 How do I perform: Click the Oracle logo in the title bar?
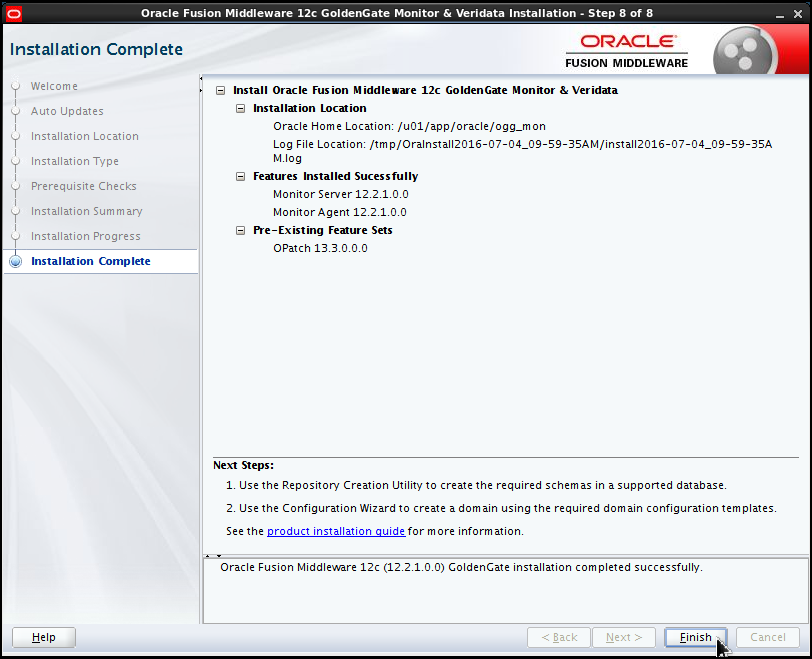[14, 13]
